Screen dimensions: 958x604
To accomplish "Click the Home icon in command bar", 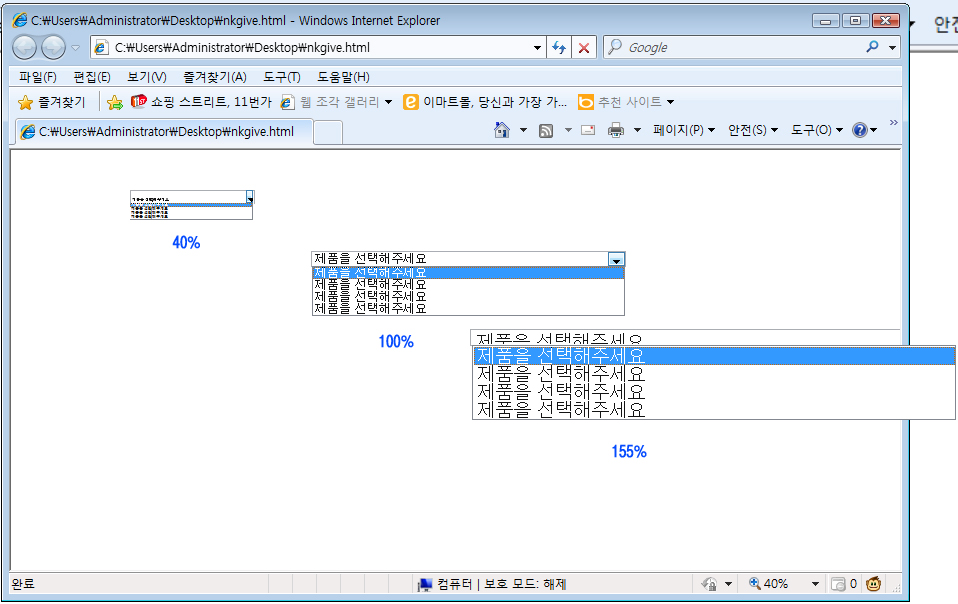I will [x=502, y=130].
